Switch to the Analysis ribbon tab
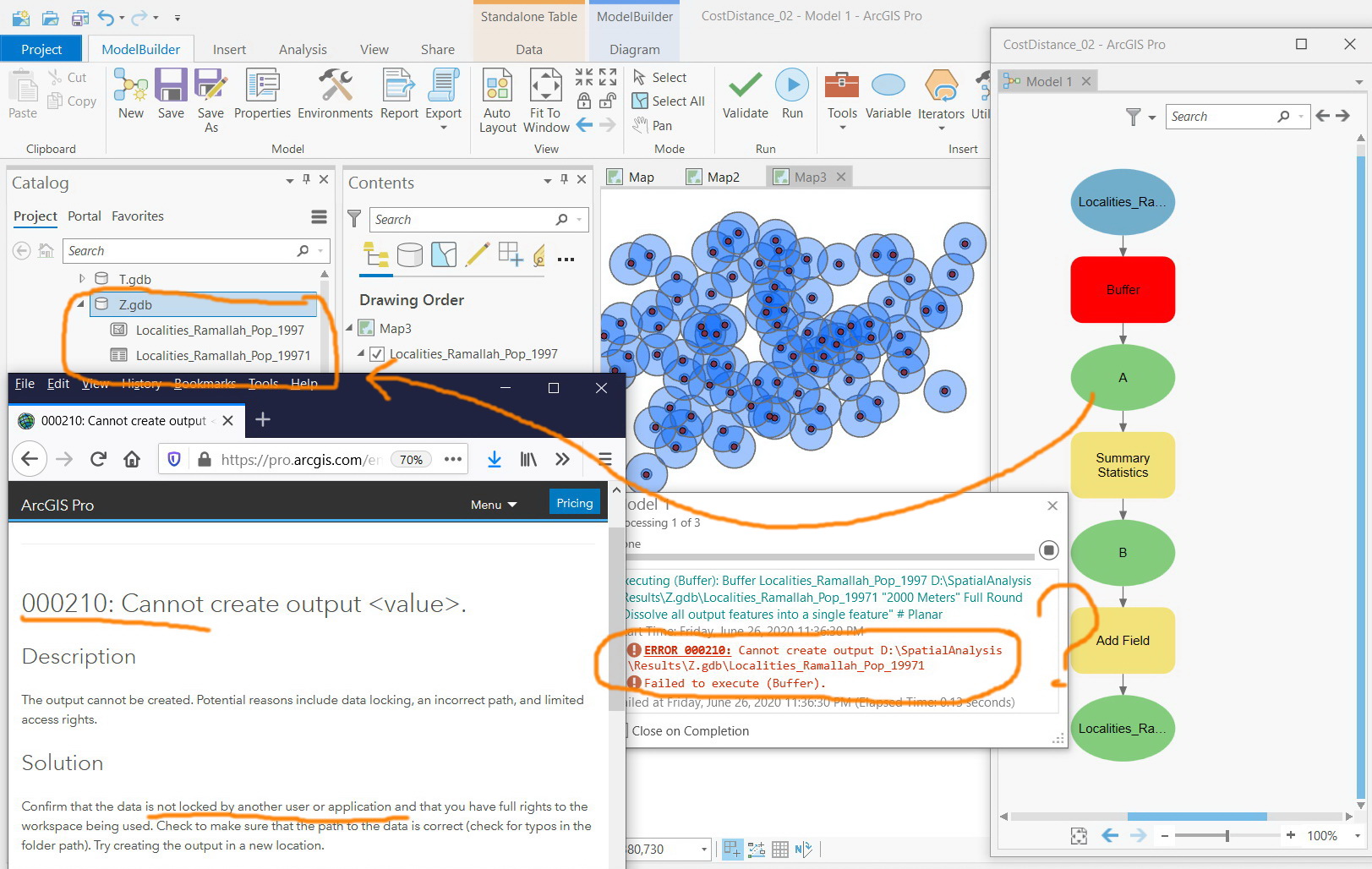Screen dimensions: 1372x869 (x=303, y=49)
